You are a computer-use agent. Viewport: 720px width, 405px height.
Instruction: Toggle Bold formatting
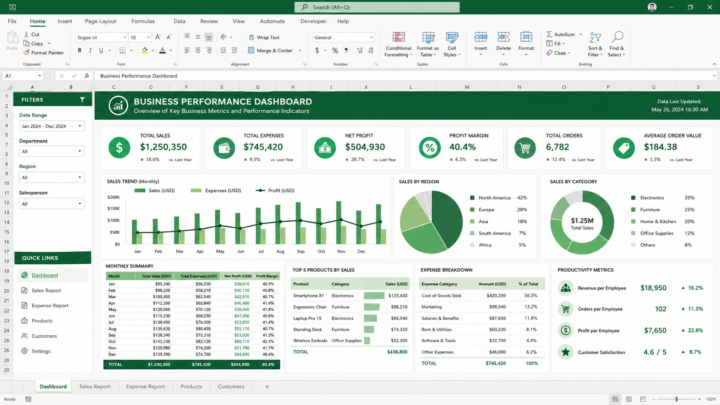pyautogui.click(x=79, y=51)
